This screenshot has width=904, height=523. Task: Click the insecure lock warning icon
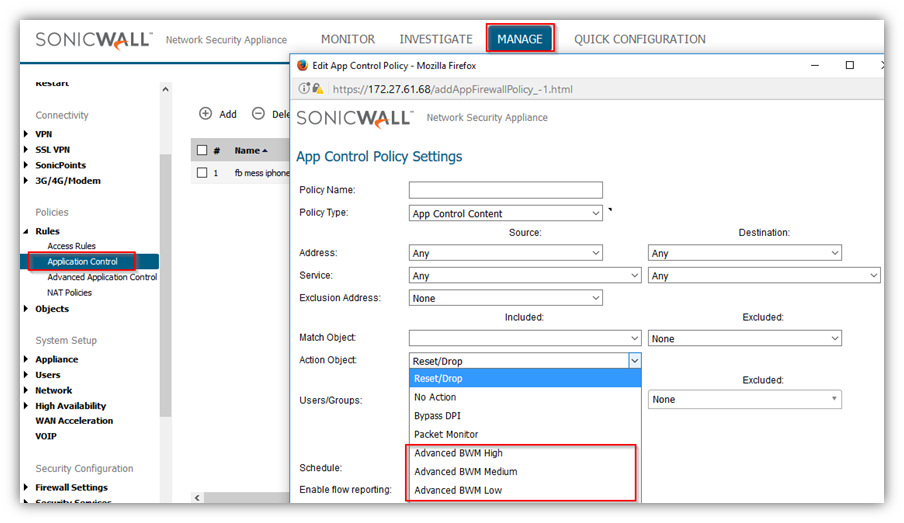click(318, 89)
